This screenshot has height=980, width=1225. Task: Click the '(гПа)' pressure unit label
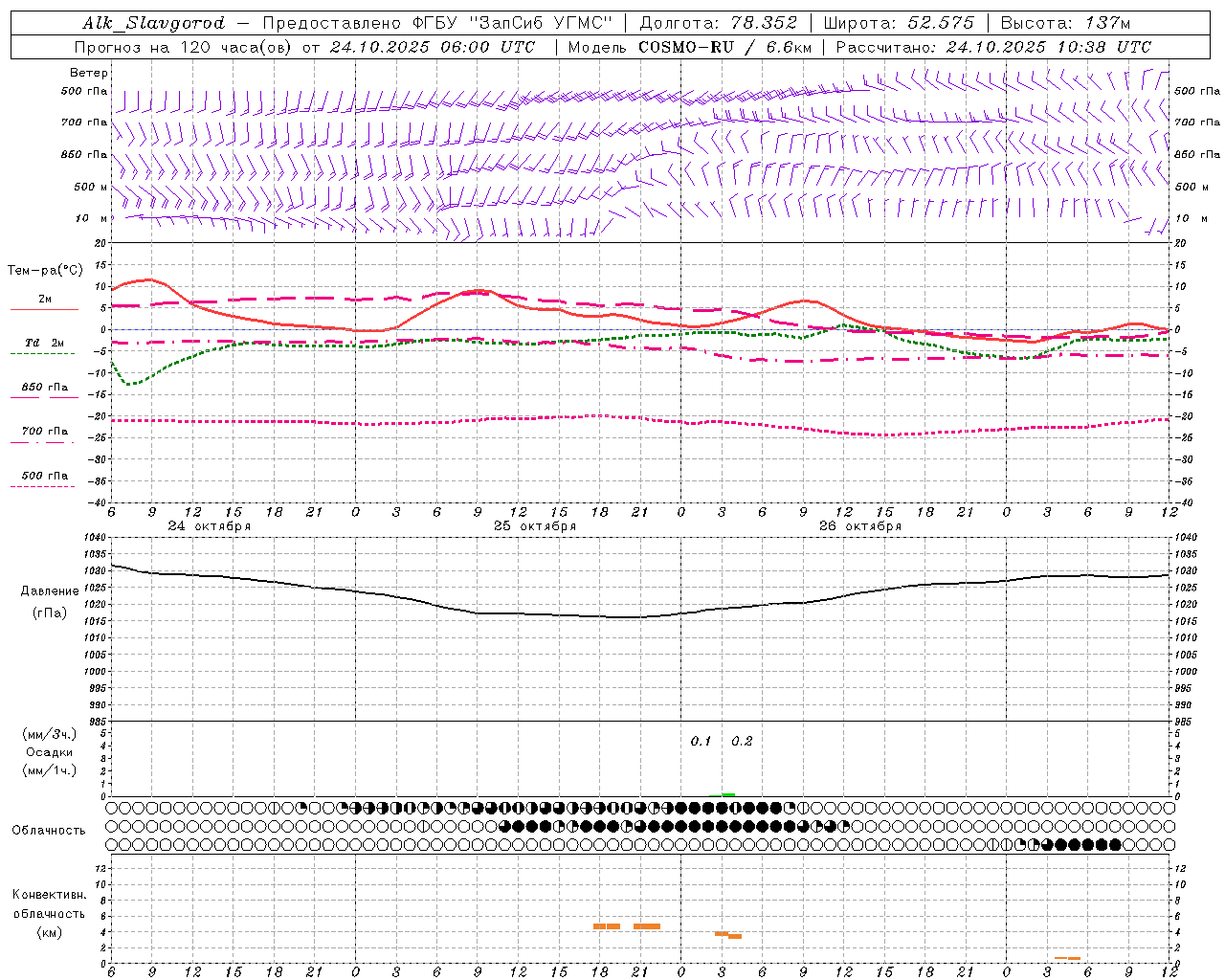(50, 613)
